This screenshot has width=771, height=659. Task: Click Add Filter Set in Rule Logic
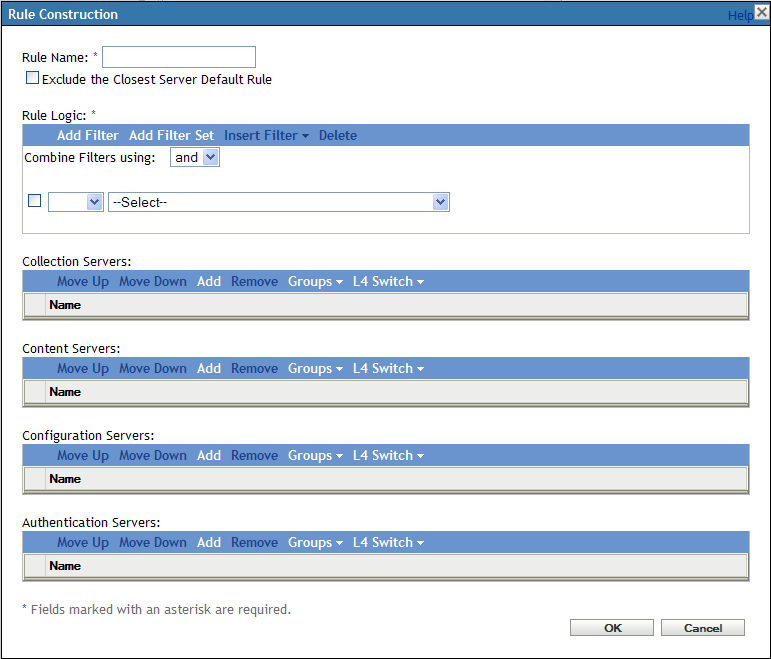[171, 135]
